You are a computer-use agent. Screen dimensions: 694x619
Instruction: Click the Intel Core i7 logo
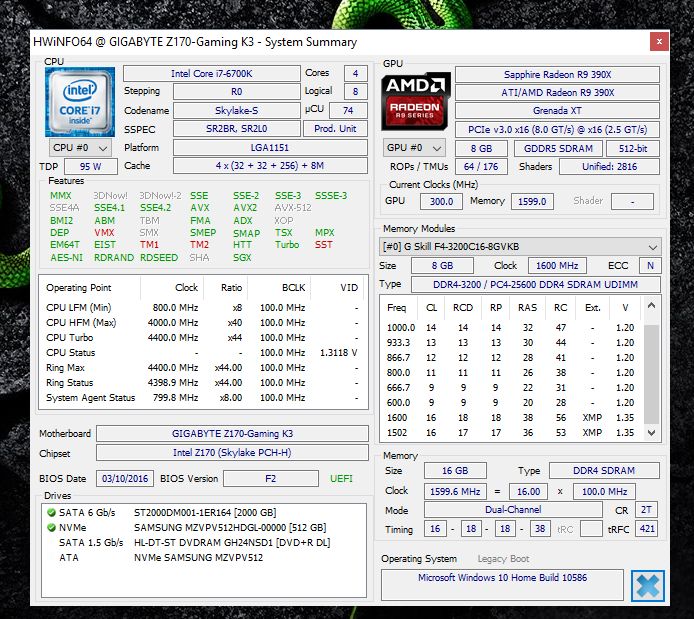[80, 102]
